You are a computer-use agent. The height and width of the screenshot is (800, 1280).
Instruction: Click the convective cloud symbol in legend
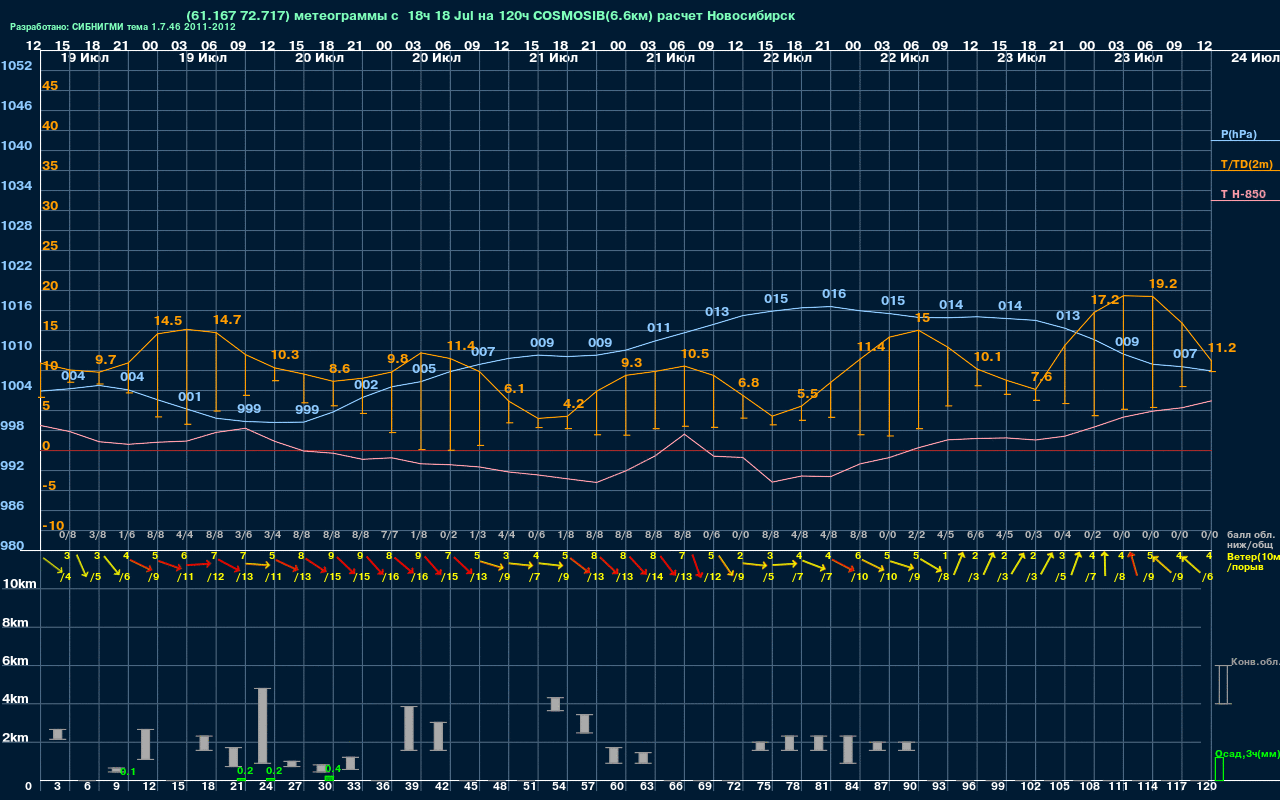click(x=1222, y=684)
